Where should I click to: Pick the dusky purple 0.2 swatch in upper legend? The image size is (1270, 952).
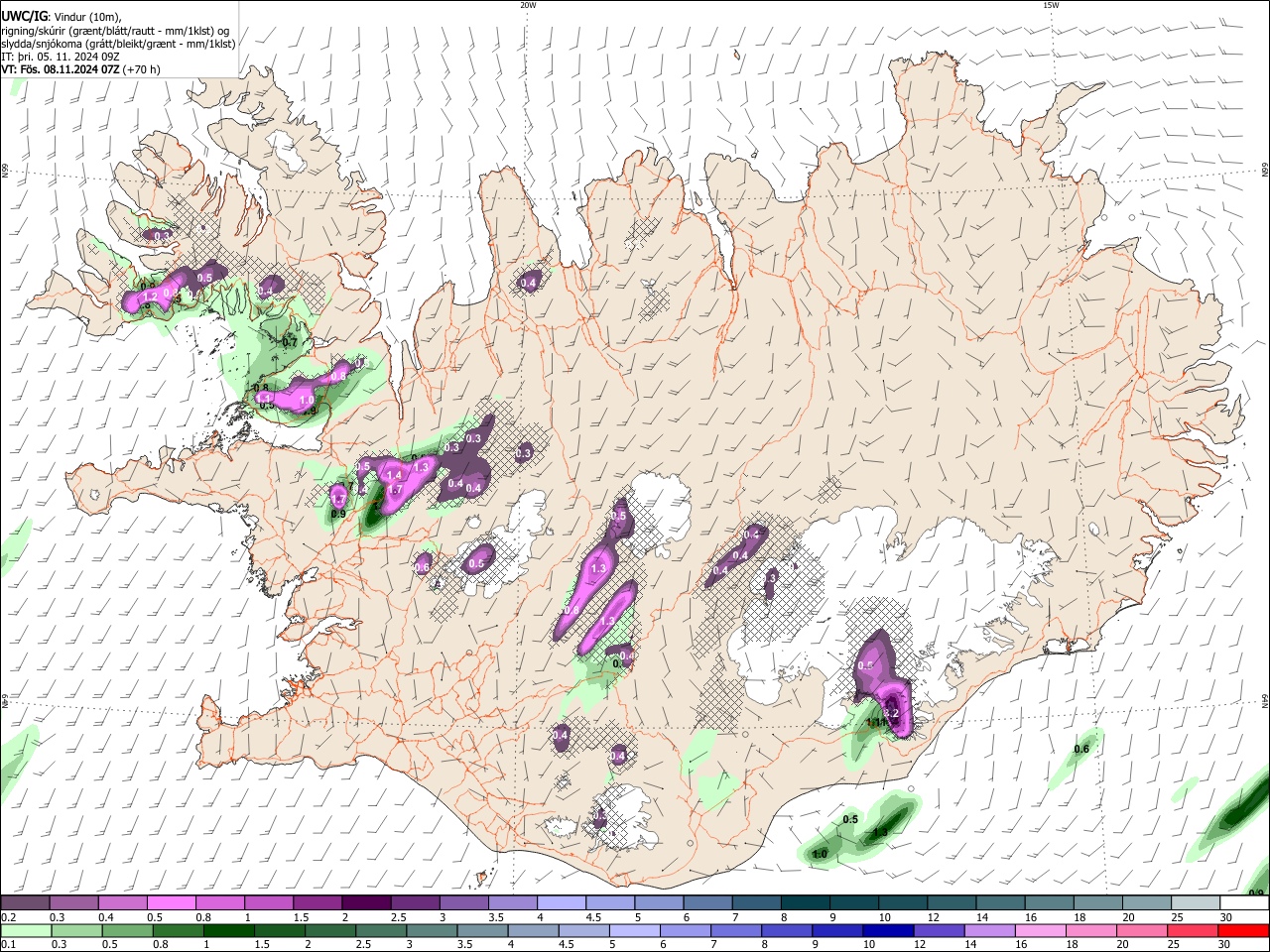point(25,903)
